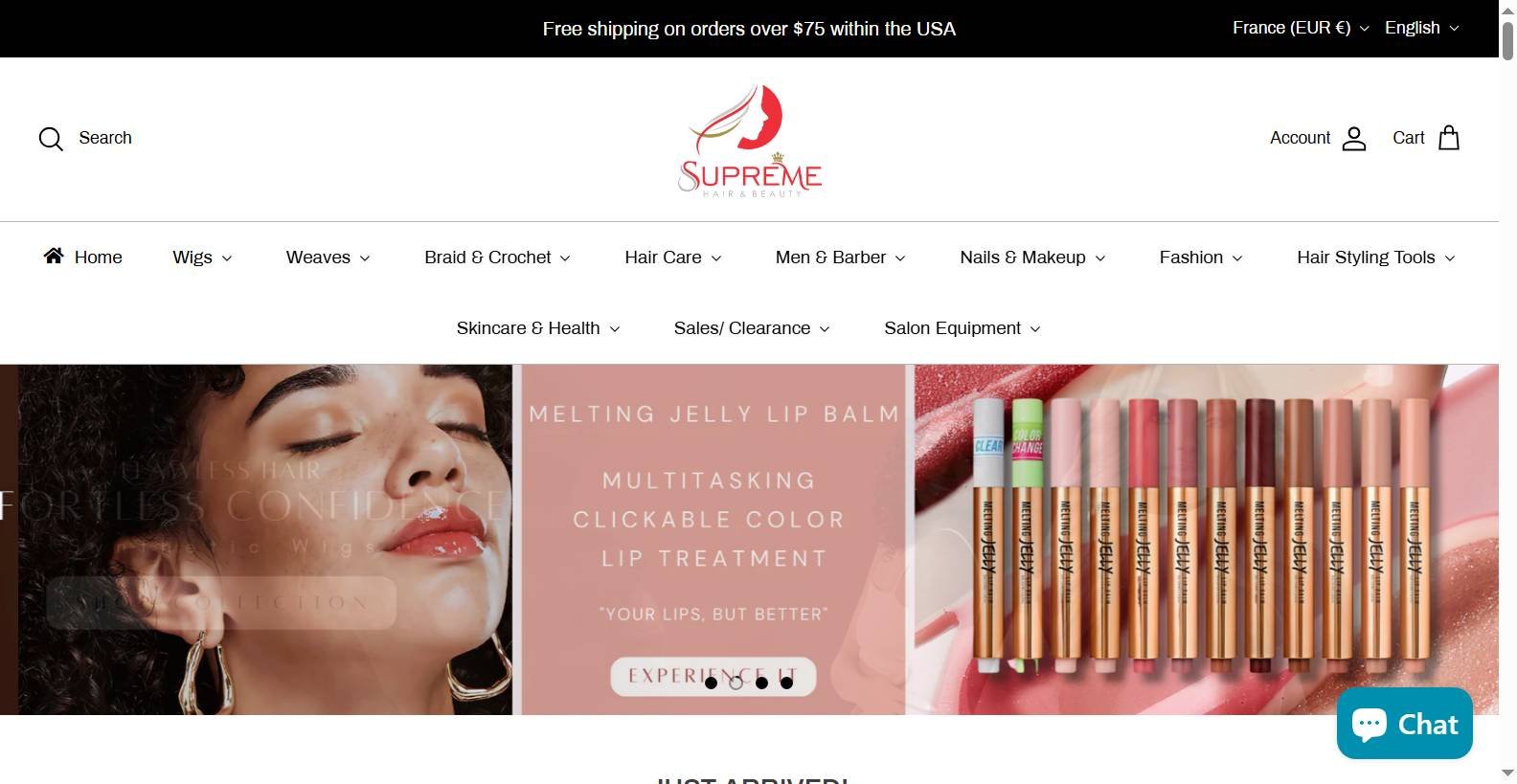
Task: Click the Melting Jelly lip balm banner image
Action: click(x=1010, y=539)
